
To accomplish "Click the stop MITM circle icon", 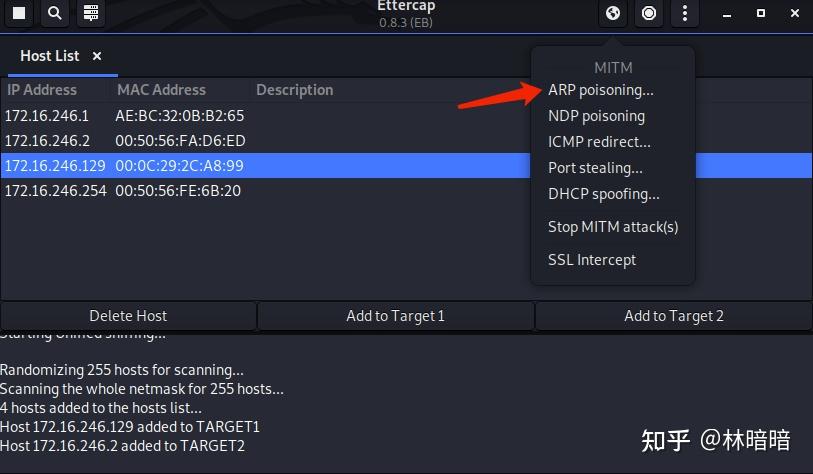I will tap(649, 13).
